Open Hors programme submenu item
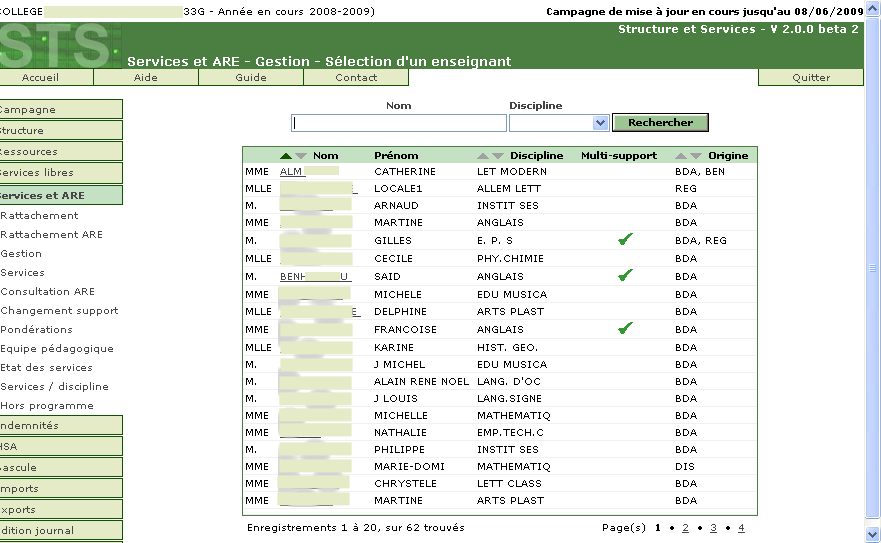This screenshot has height=543, width=881. [x=47, y=406]
